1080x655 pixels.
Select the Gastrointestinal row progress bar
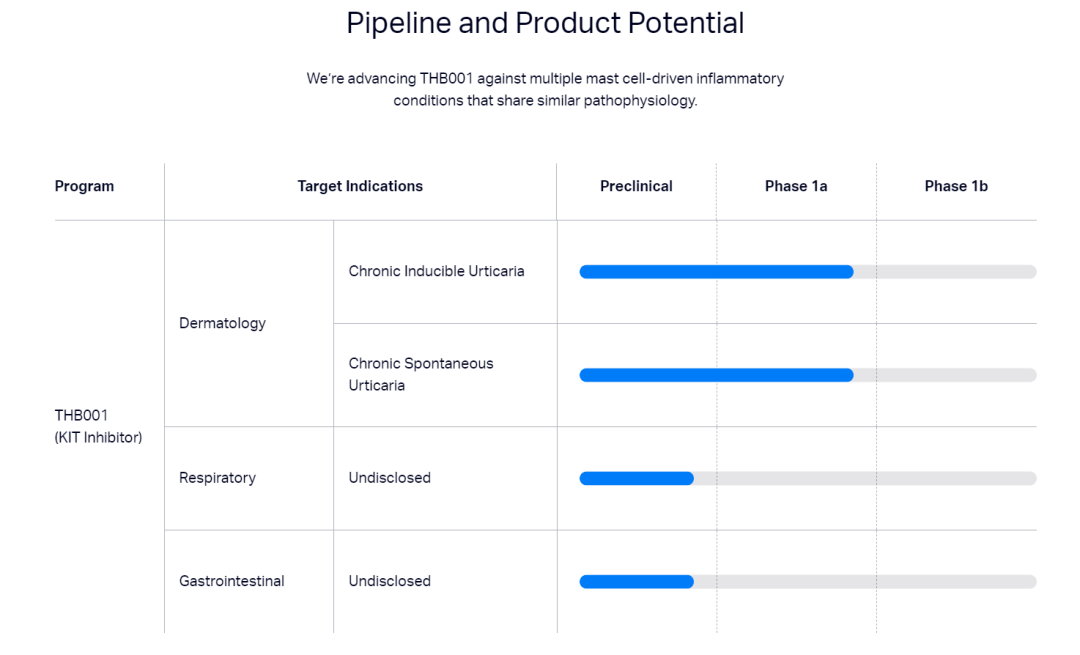pyautogui.click(x=807, y=582)
